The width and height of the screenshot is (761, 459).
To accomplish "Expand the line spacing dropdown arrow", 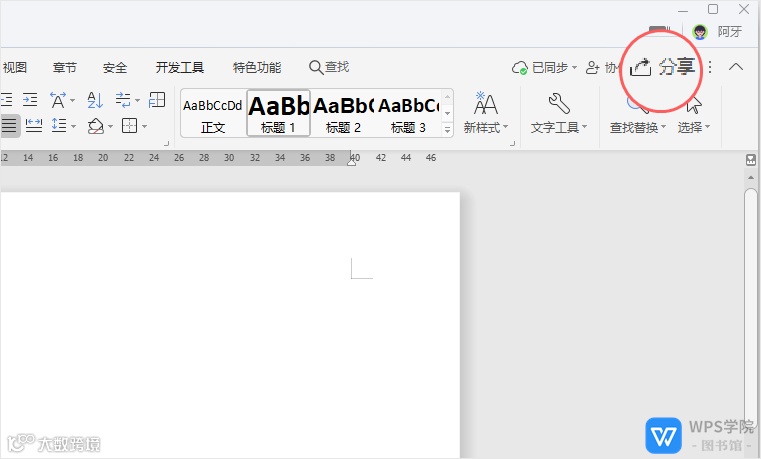I will point(73,127).
